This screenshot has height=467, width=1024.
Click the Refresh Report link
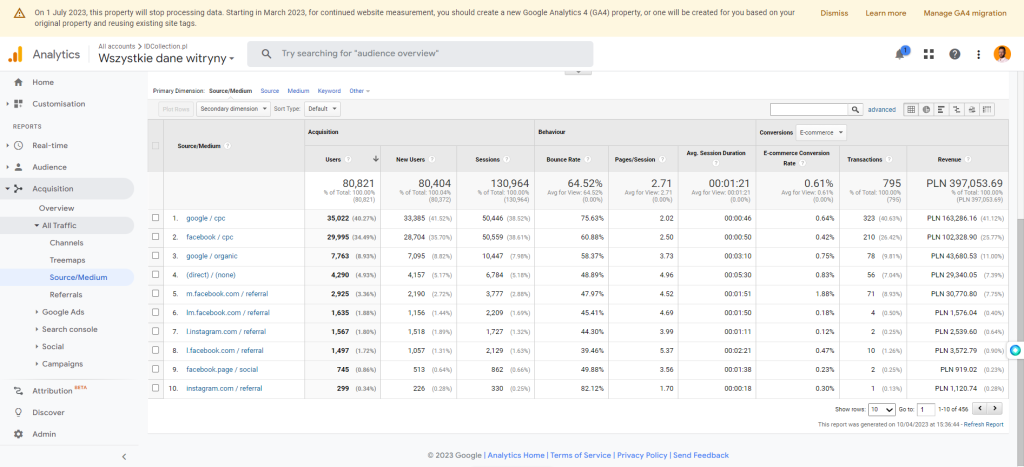click(984, 425)
